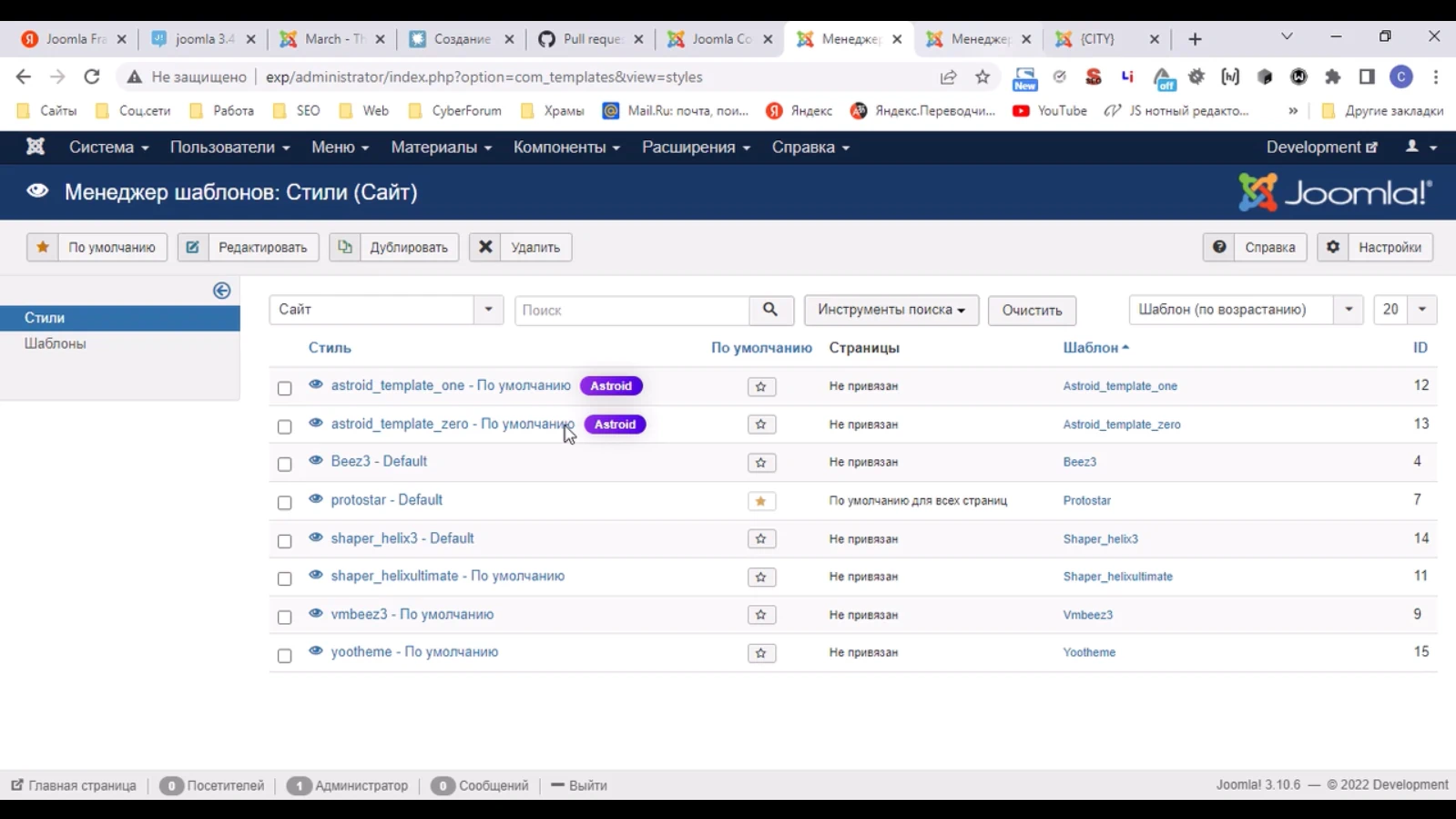Image resolution: width=1456 pixels, height=819 pixels.
Task: Check the vmbeez3 row checkbox
Action: point(285,617)
